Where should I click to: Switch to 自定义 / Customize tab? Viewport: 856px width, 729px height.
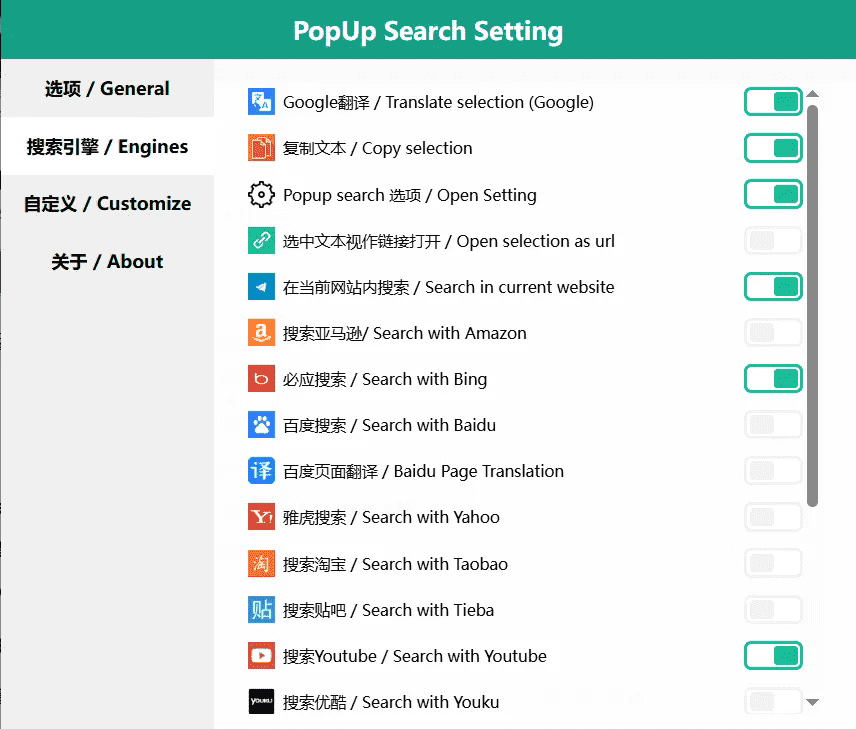click(108, 204)
